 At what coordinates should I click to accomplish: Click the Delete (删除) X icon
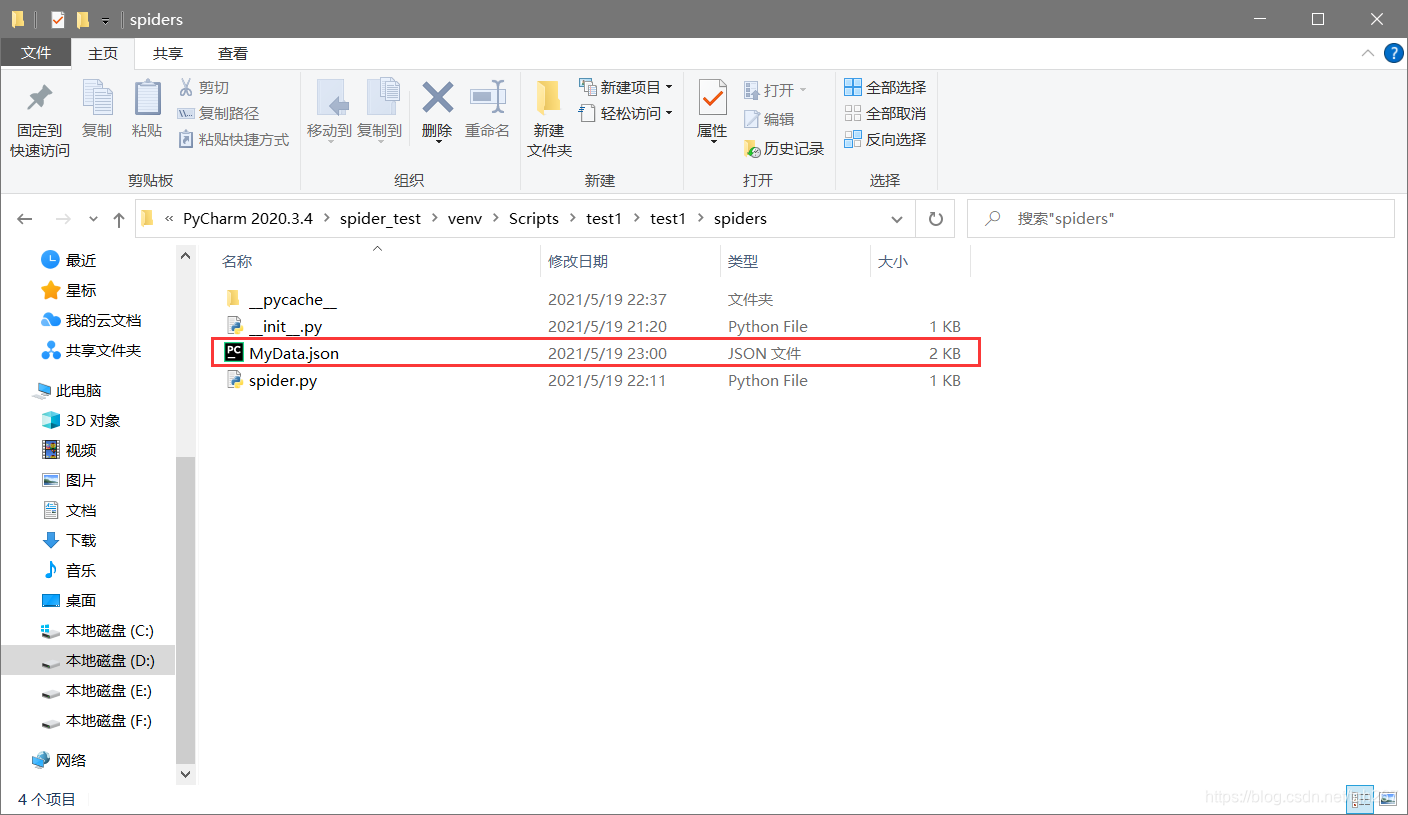[437, 98]
